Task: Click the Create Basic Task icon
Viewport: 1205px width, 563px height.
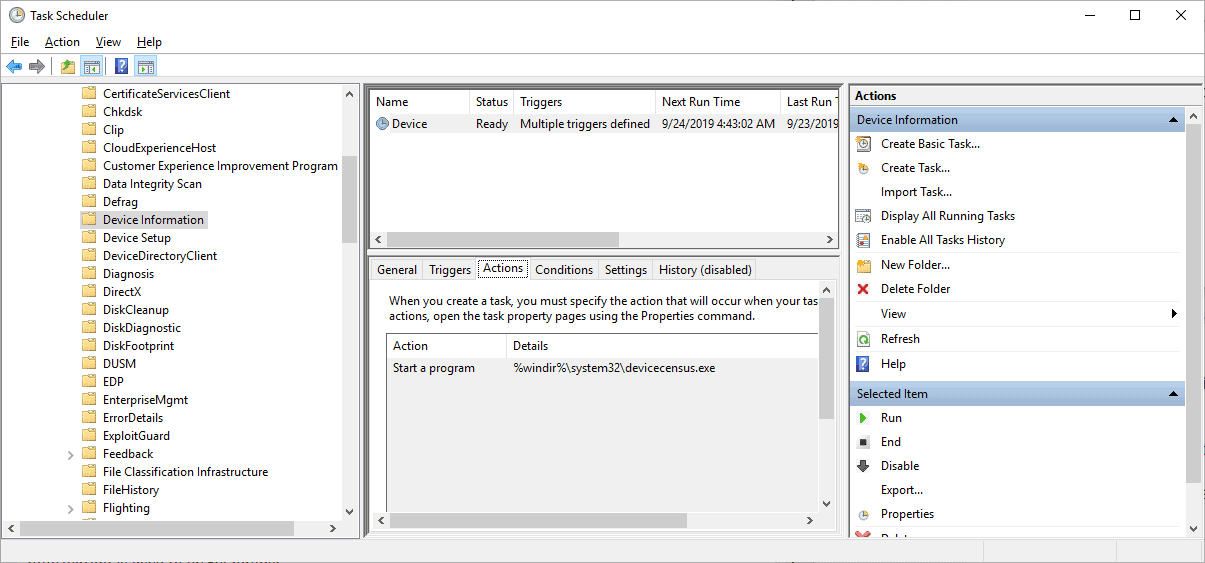Action: click(863, 144)
